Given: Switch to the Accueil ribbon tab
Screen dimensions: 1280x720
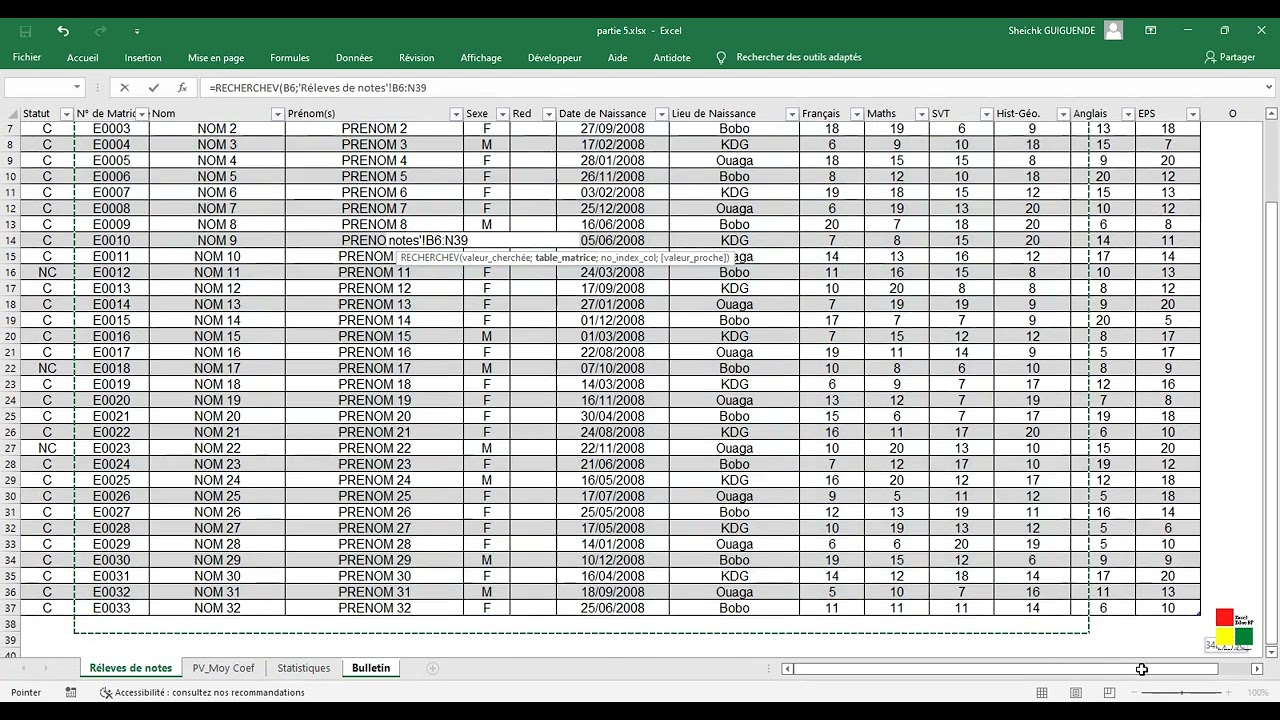Looking at the screenshot, I should 82,57.
